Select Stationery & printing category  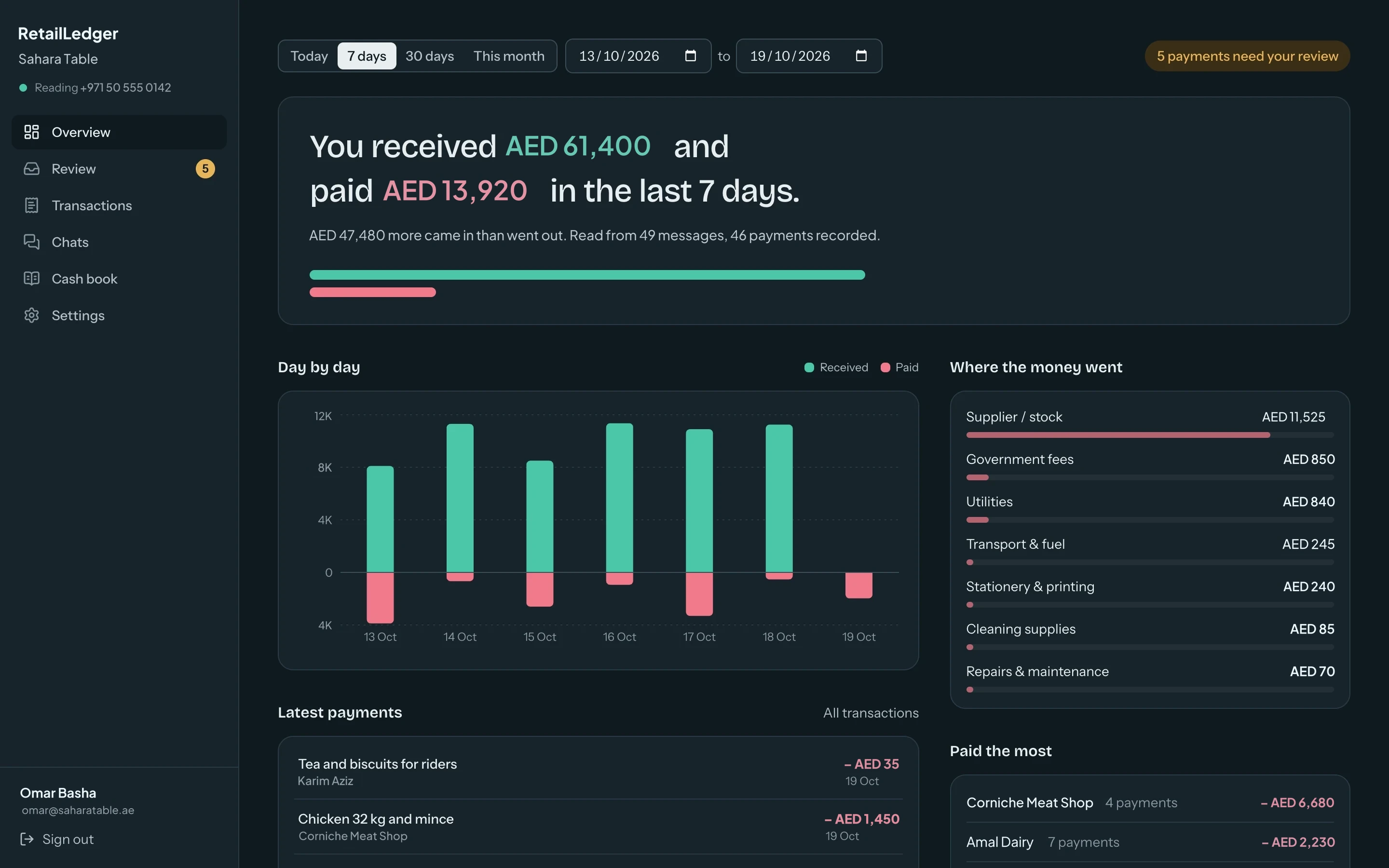coord(1150,594)
